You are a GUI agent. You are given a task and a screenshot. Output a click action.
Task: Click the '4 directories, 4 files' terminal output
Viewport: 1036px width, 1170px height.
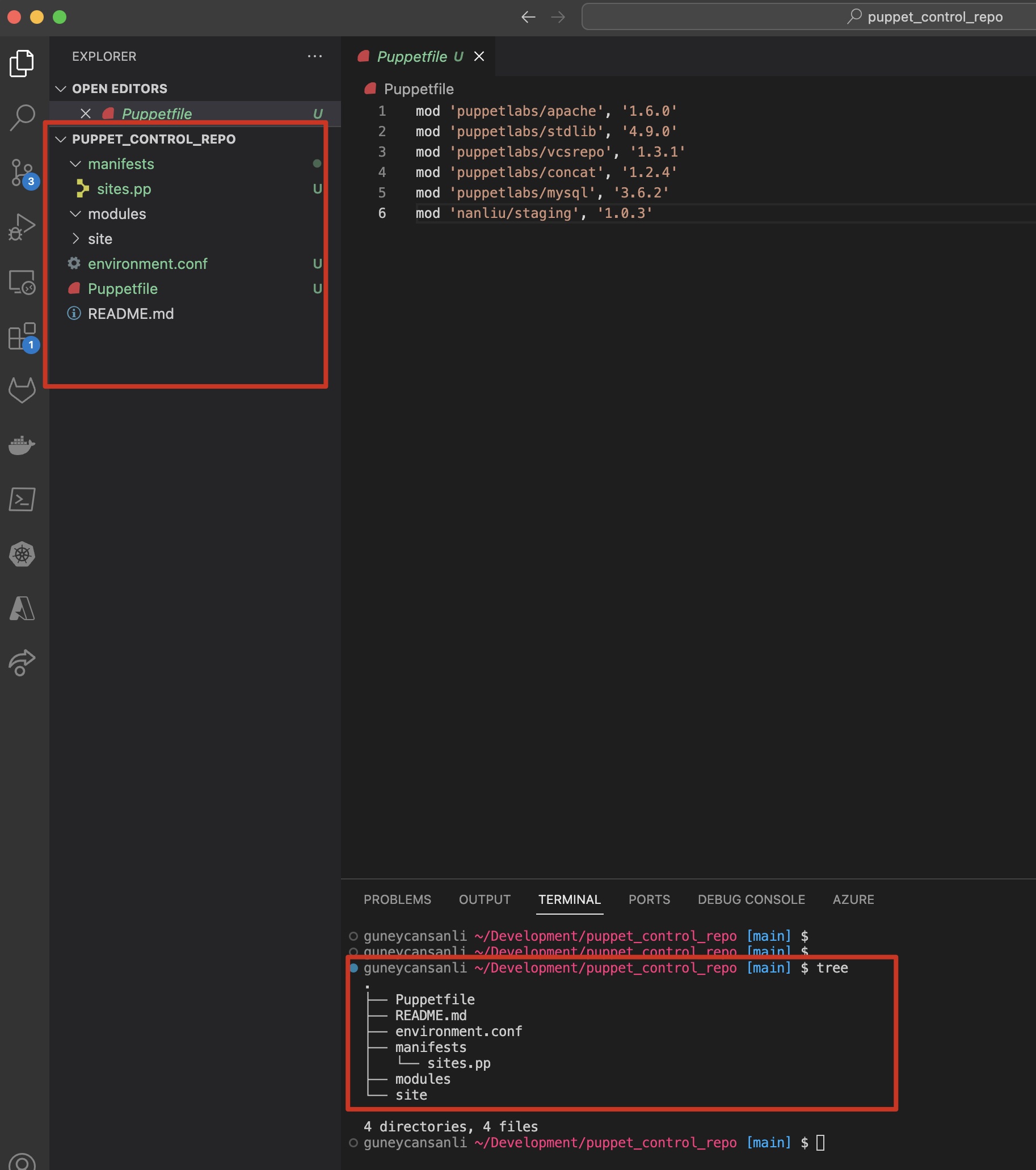tap(450, 1126)
